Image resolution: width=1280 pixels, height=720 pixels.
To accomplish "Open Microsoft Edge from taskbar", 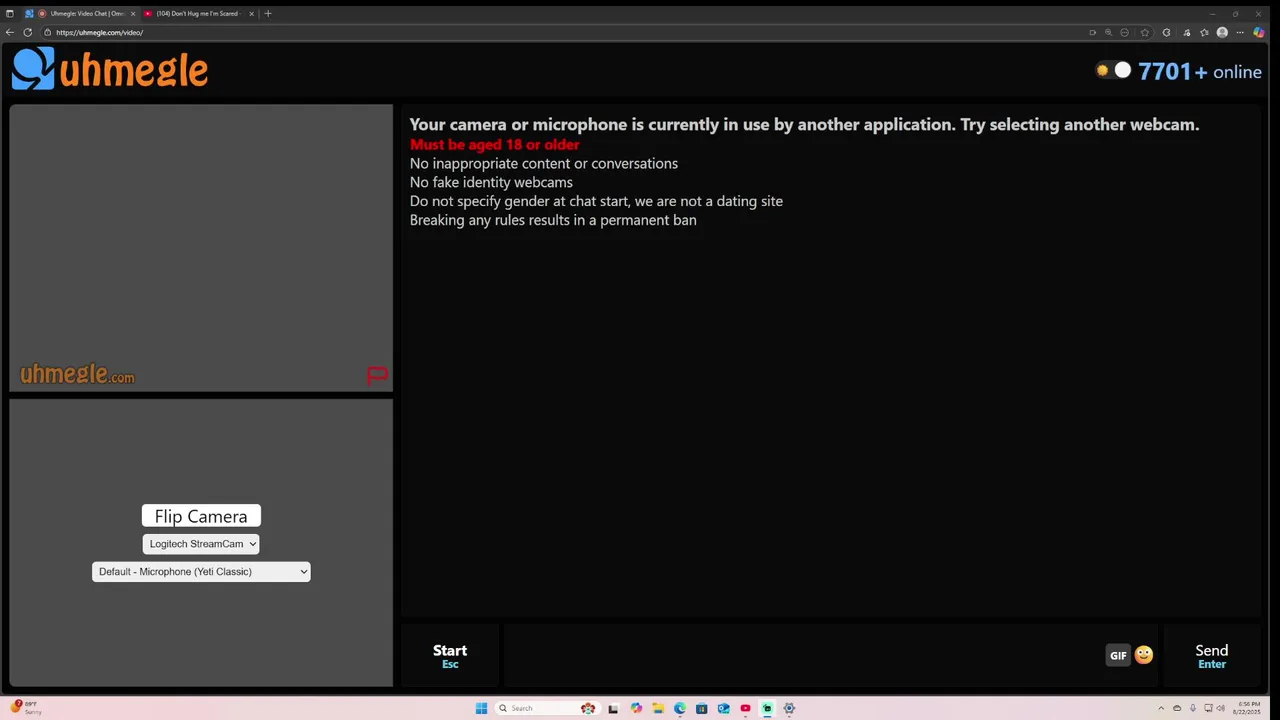I will [680, 708].
